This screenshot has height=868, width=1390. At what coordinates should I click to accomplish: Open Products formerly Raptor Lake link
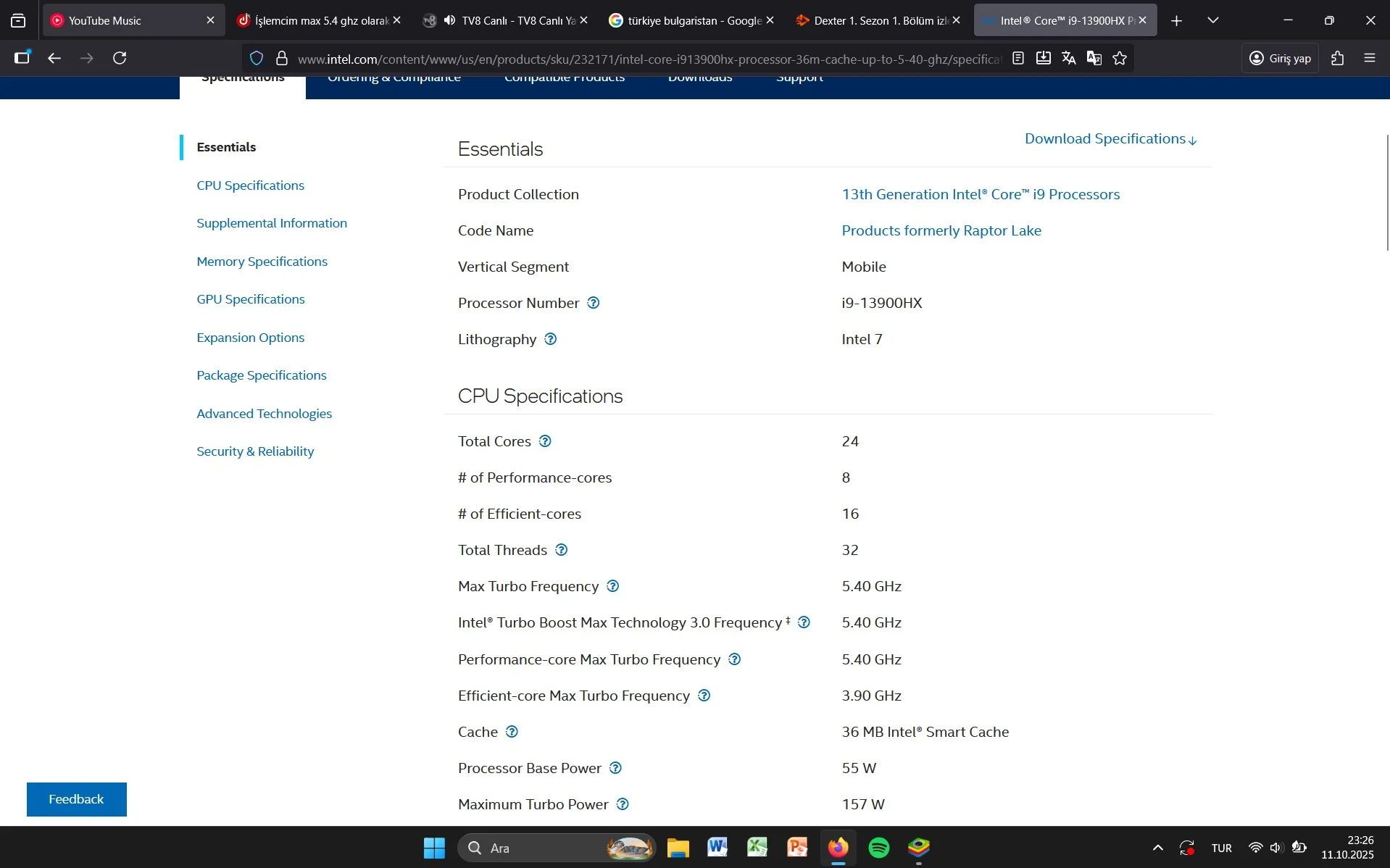pyautogui.click(x=941, y=230)
